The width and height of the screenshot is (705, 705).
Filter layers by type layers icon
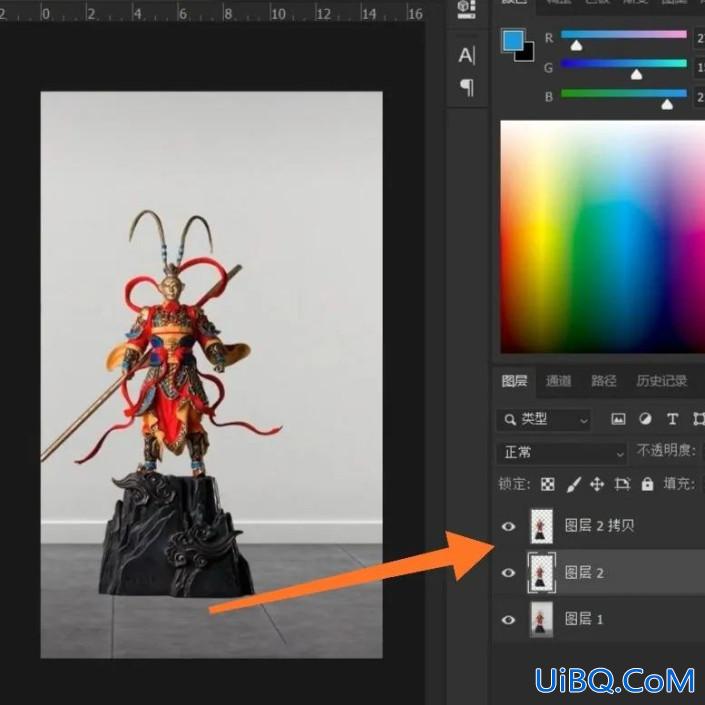point(672,419)
